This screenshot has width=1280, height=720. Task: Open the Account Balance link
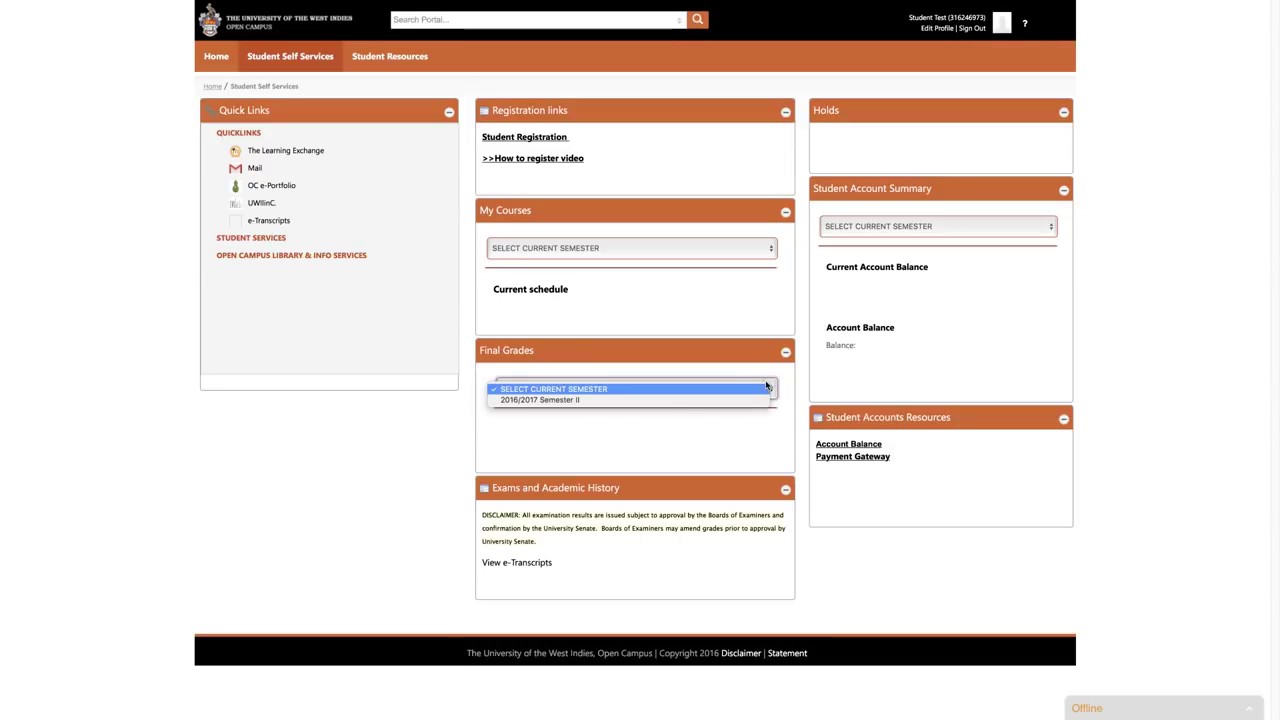pos(848,444)
